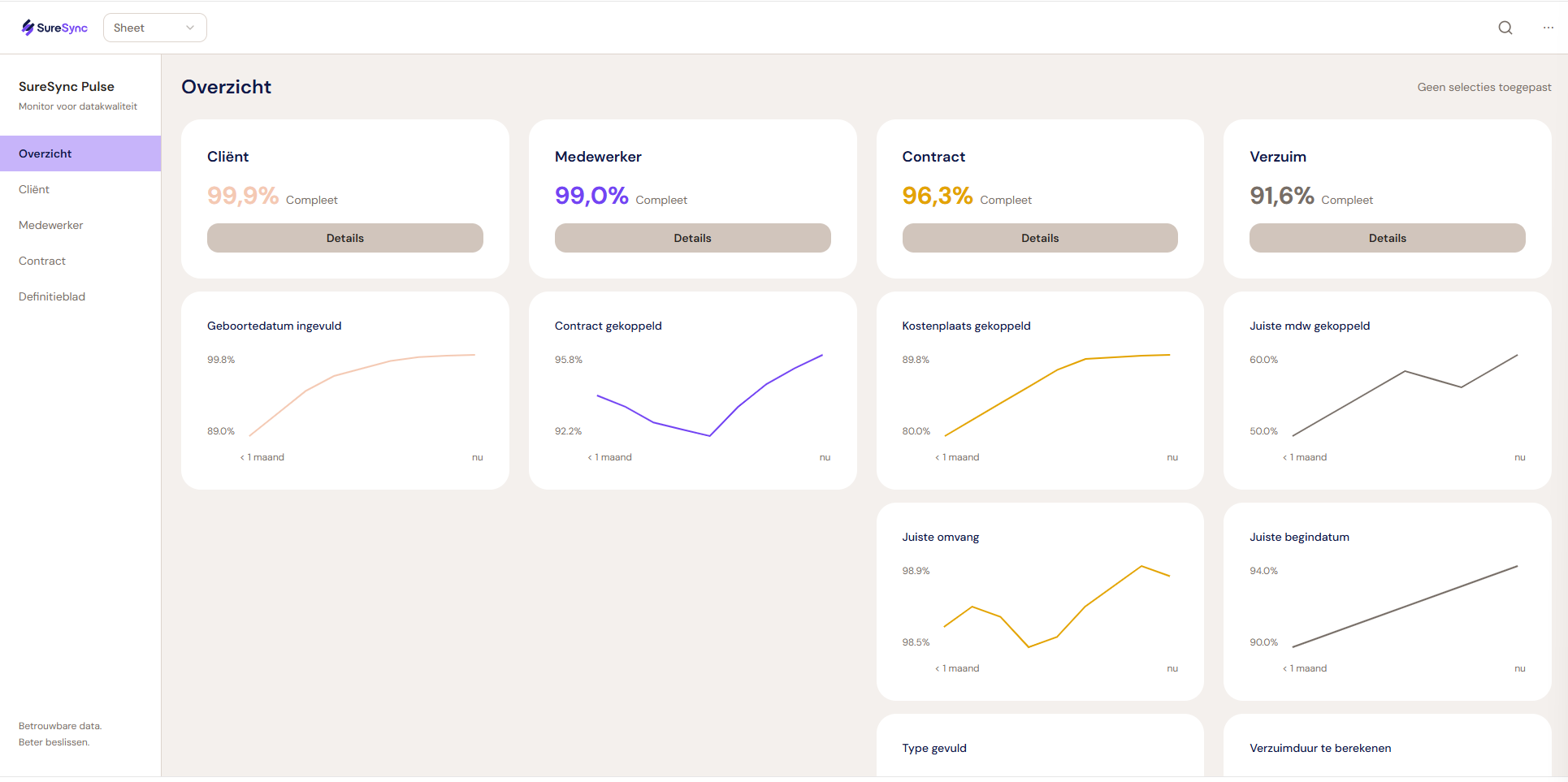Viewport: 1568px width, 782px height.
Task: Open the Cliënt sidebar page
Action: coord(34,189)
